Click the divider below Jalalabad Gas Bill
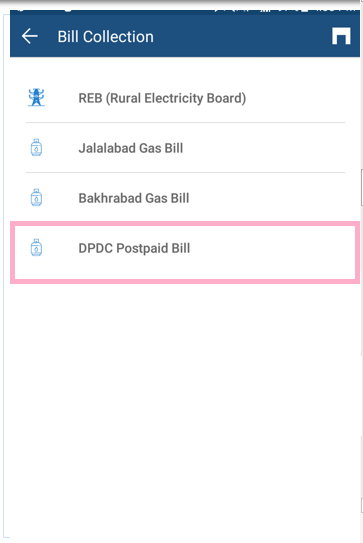The image size is (363, 543). [x=185, y=172]
